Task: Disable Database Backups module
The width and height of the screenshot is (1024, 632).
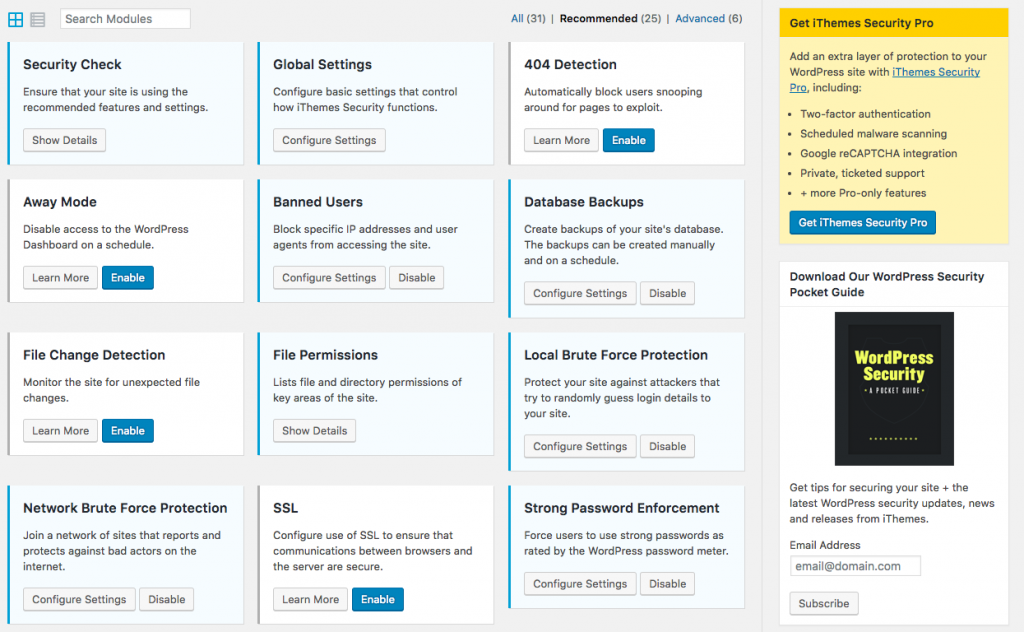Action: [x=667, y=293]
